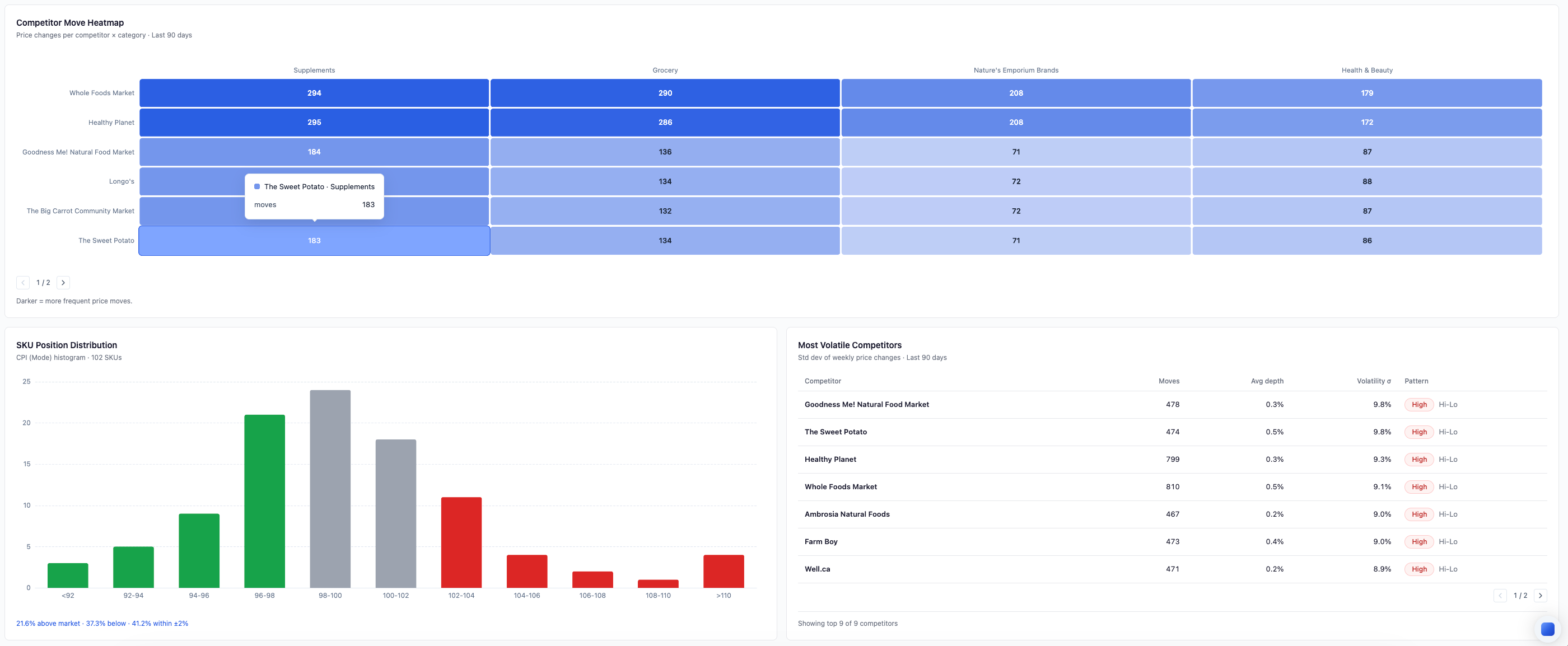Click Longo's Health & Beauty cell 88
This screenshot has height=646, width=1568.
[1367, 181]
